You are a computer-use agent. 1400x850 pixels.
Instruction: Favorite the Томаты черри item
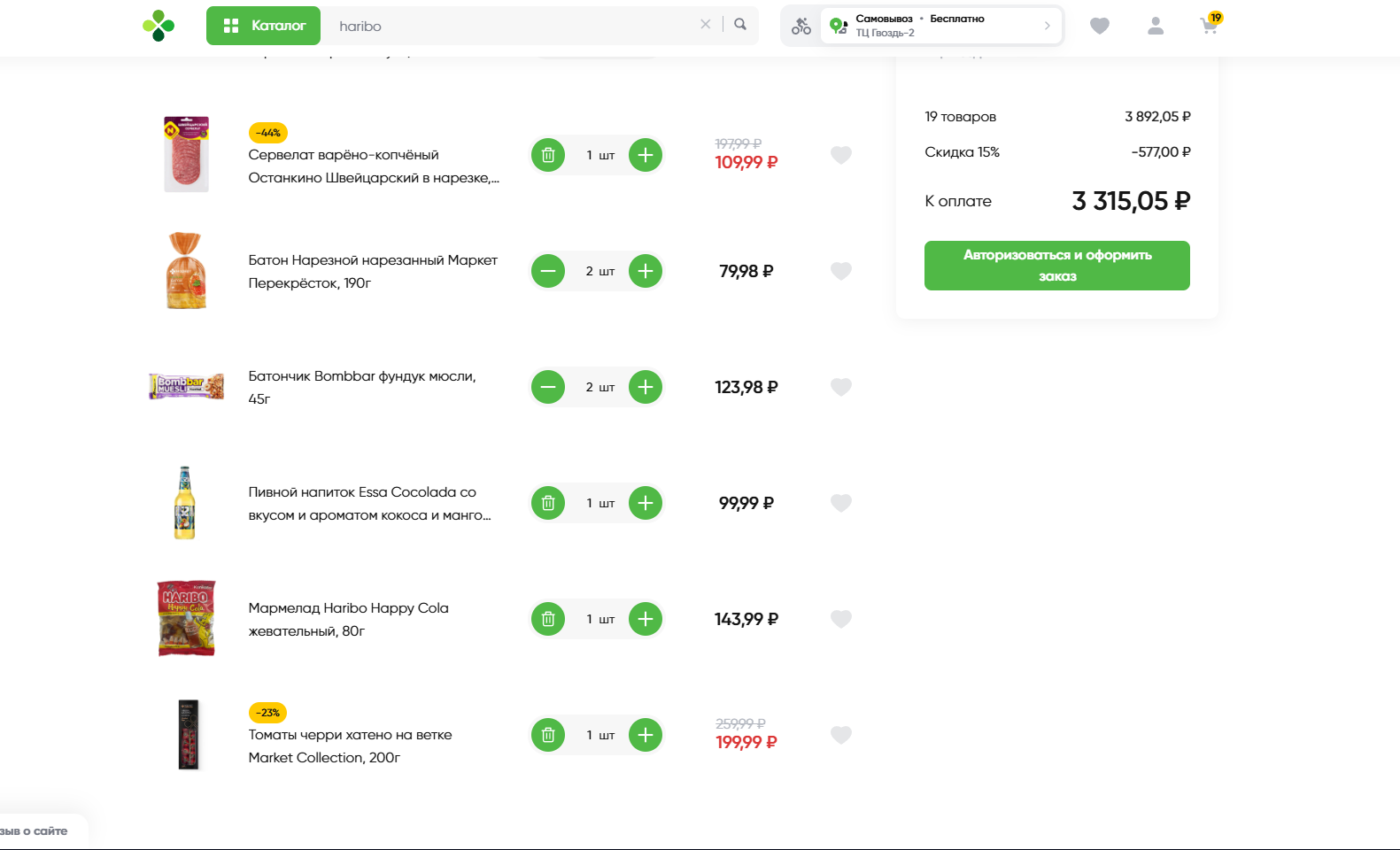841,735
